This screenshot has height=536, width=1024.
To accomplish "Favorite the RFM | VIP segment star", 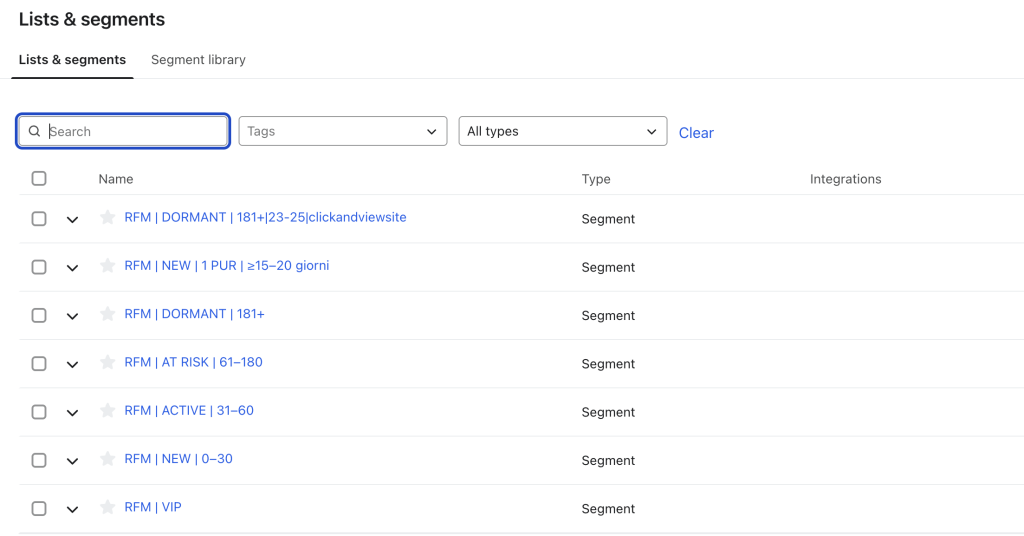I will [108, 507].
